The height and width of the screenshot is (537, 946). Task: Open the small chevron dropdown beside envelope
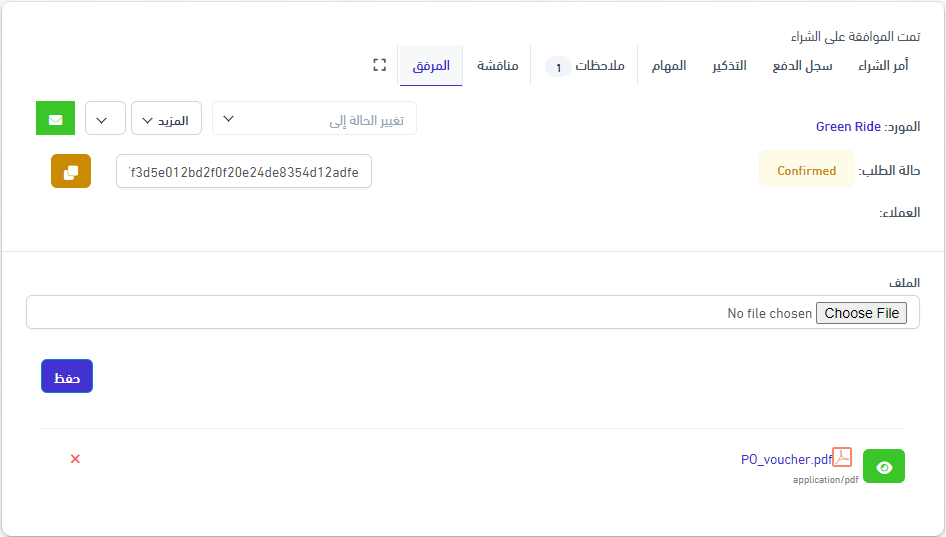[105, 119]
